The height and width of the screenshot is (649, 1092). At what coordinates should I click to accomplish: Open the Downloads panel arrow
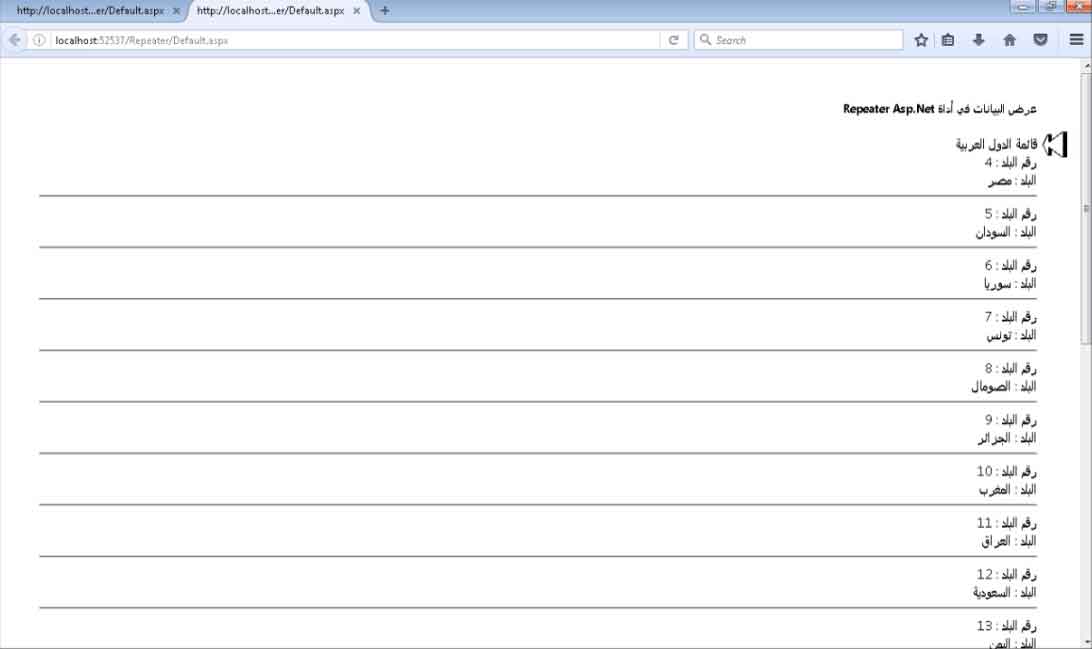point(978,40)
